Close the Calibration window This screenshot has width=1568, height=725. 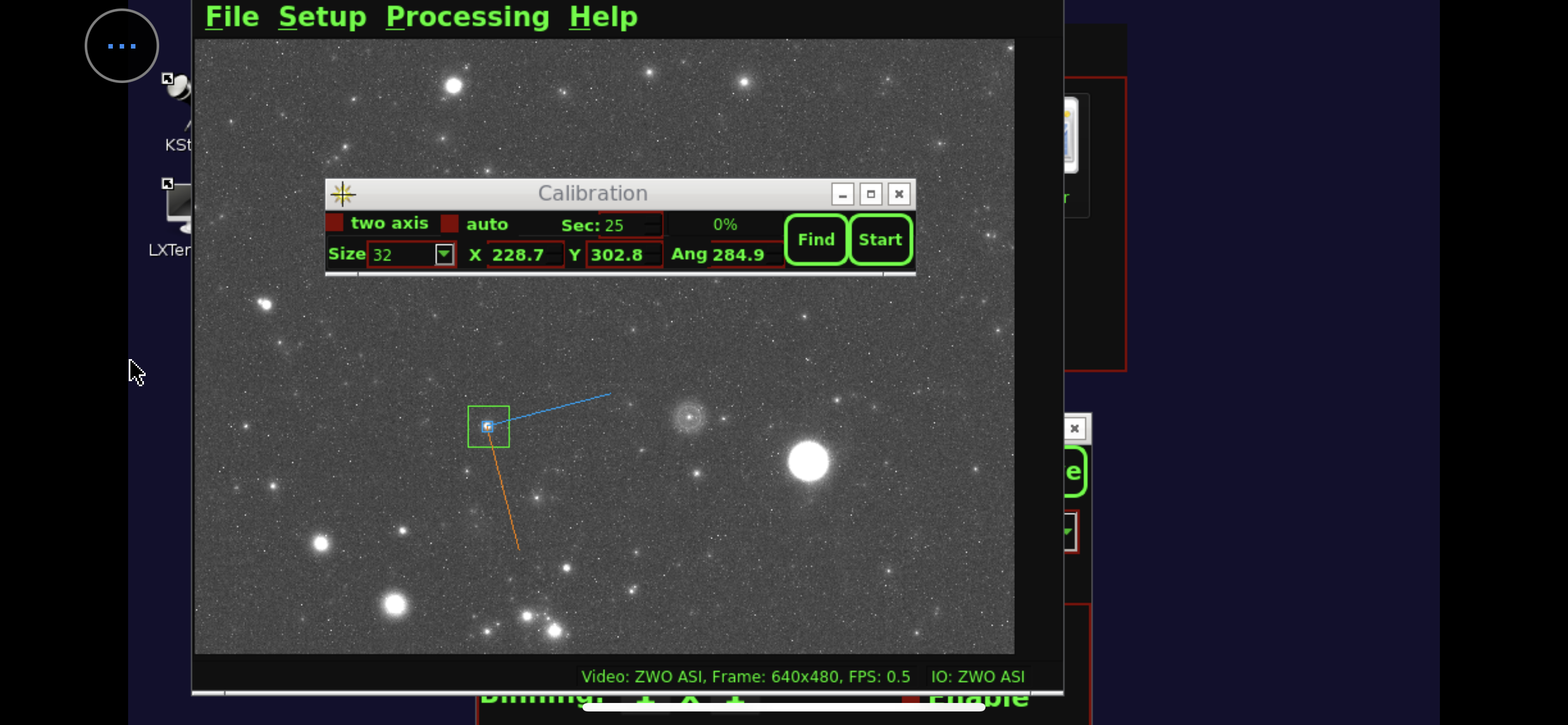click(x=899, y=194)
